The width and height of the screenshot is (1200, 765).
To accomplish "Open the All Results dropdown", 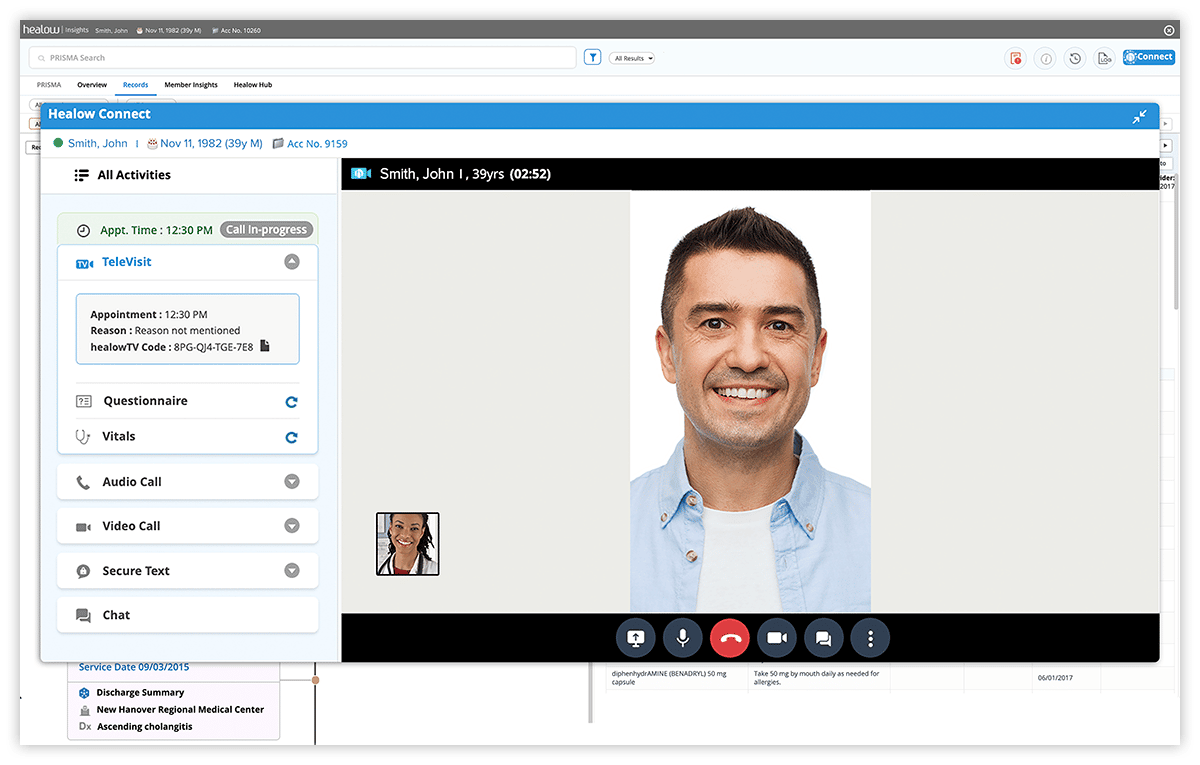I will pyautogui.click(x=632, y=58).
